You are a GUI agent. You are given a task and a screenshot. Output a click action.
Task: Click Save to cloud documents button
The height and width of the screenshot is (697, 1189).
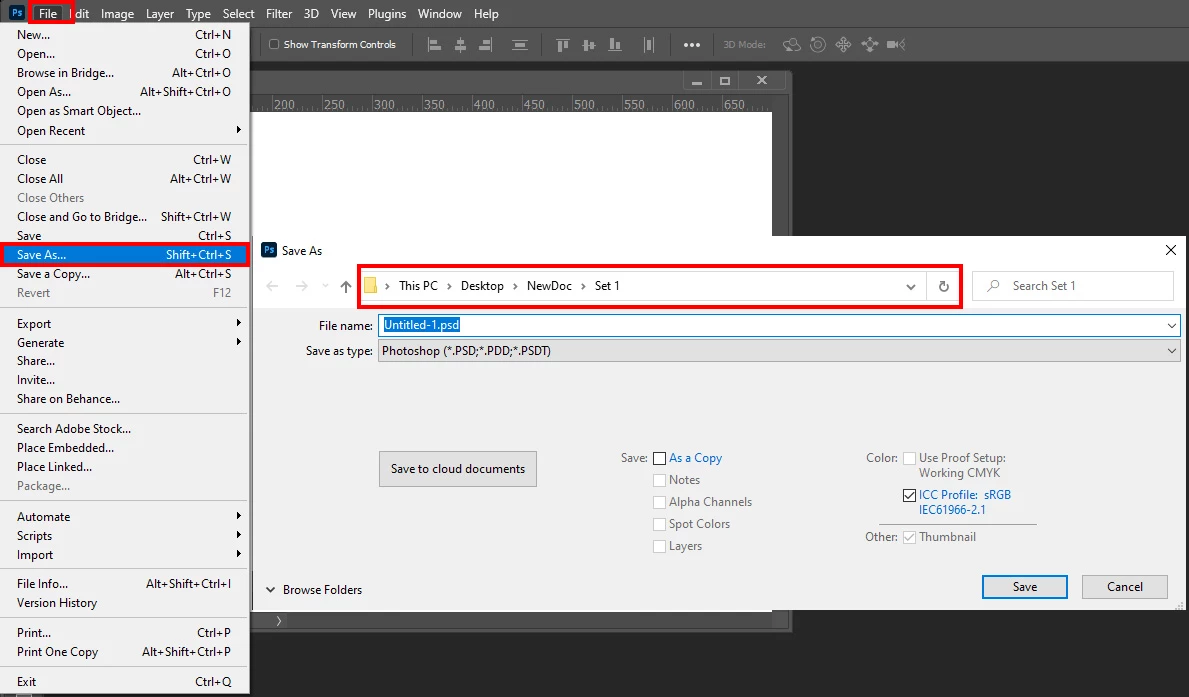coord(458,469)
